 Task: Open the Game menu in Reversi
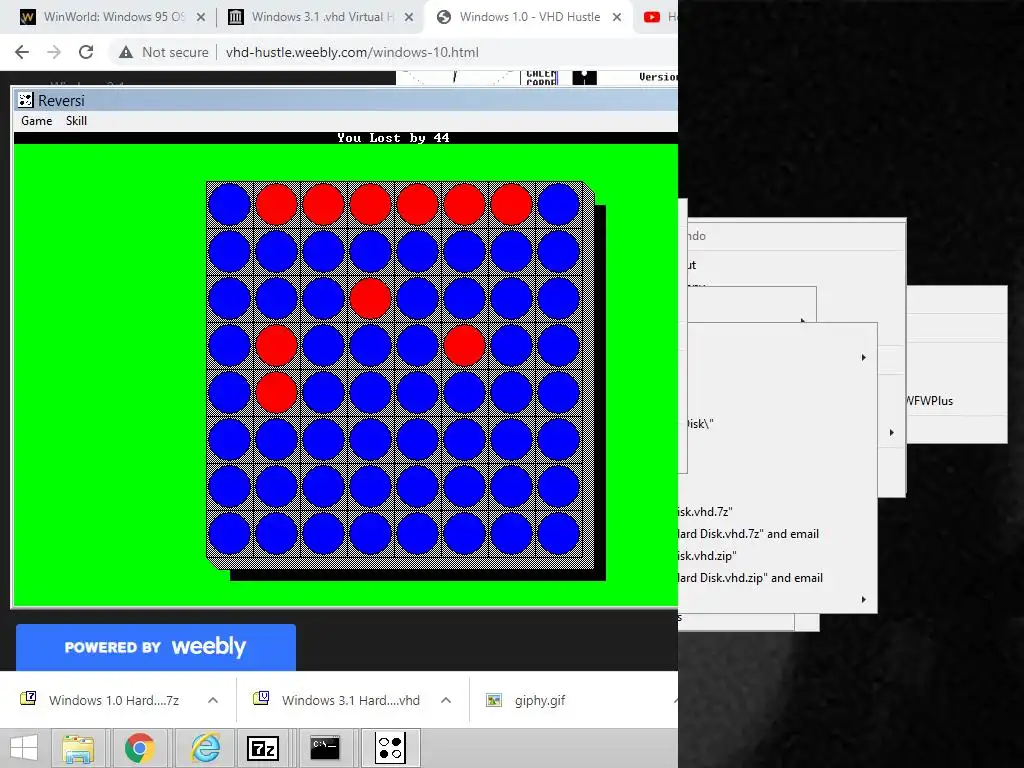(37, 121)
